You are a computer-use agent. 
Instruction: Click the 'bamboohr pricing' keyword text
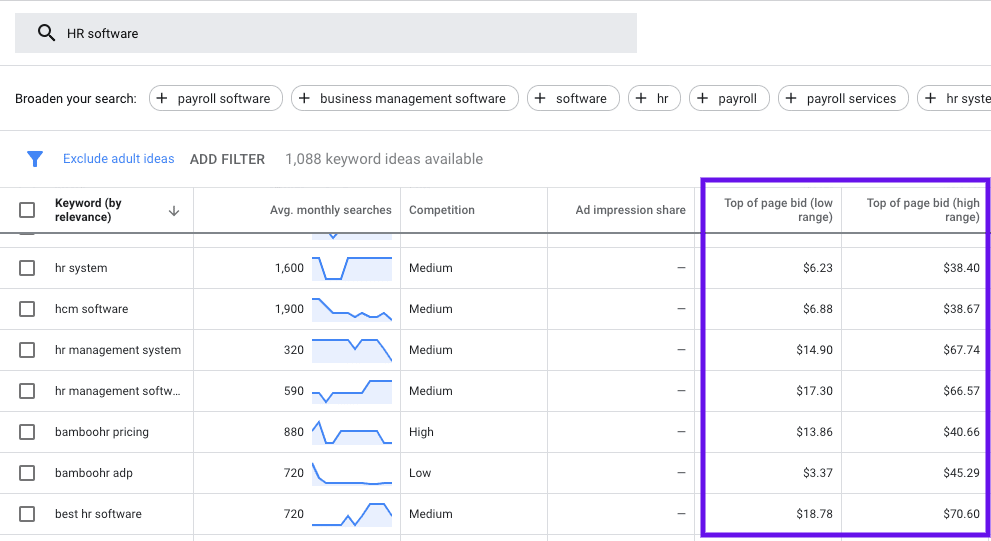[102, 432]
